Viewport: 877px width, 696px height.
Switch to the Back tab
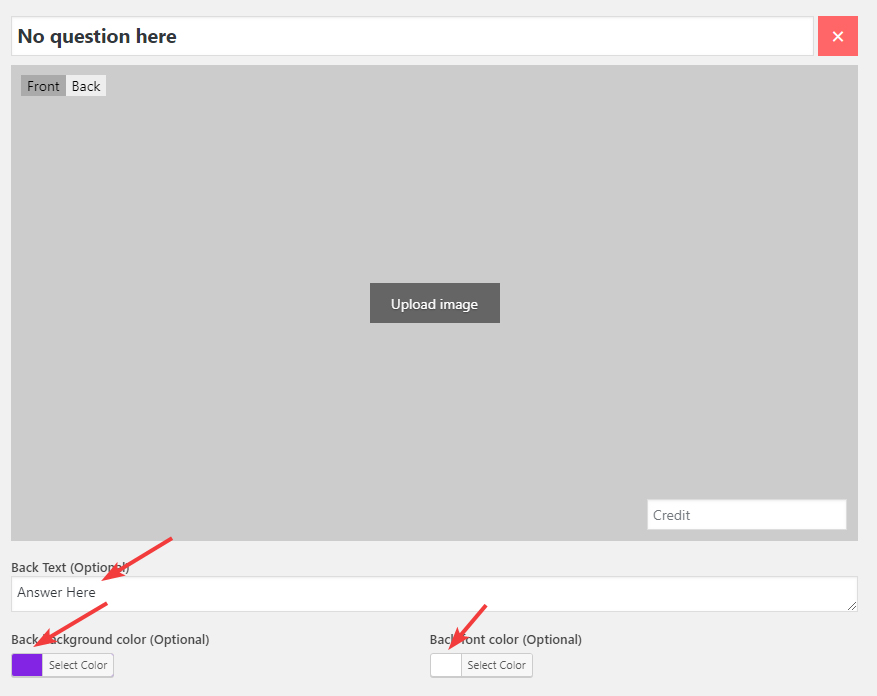point(86,86)
